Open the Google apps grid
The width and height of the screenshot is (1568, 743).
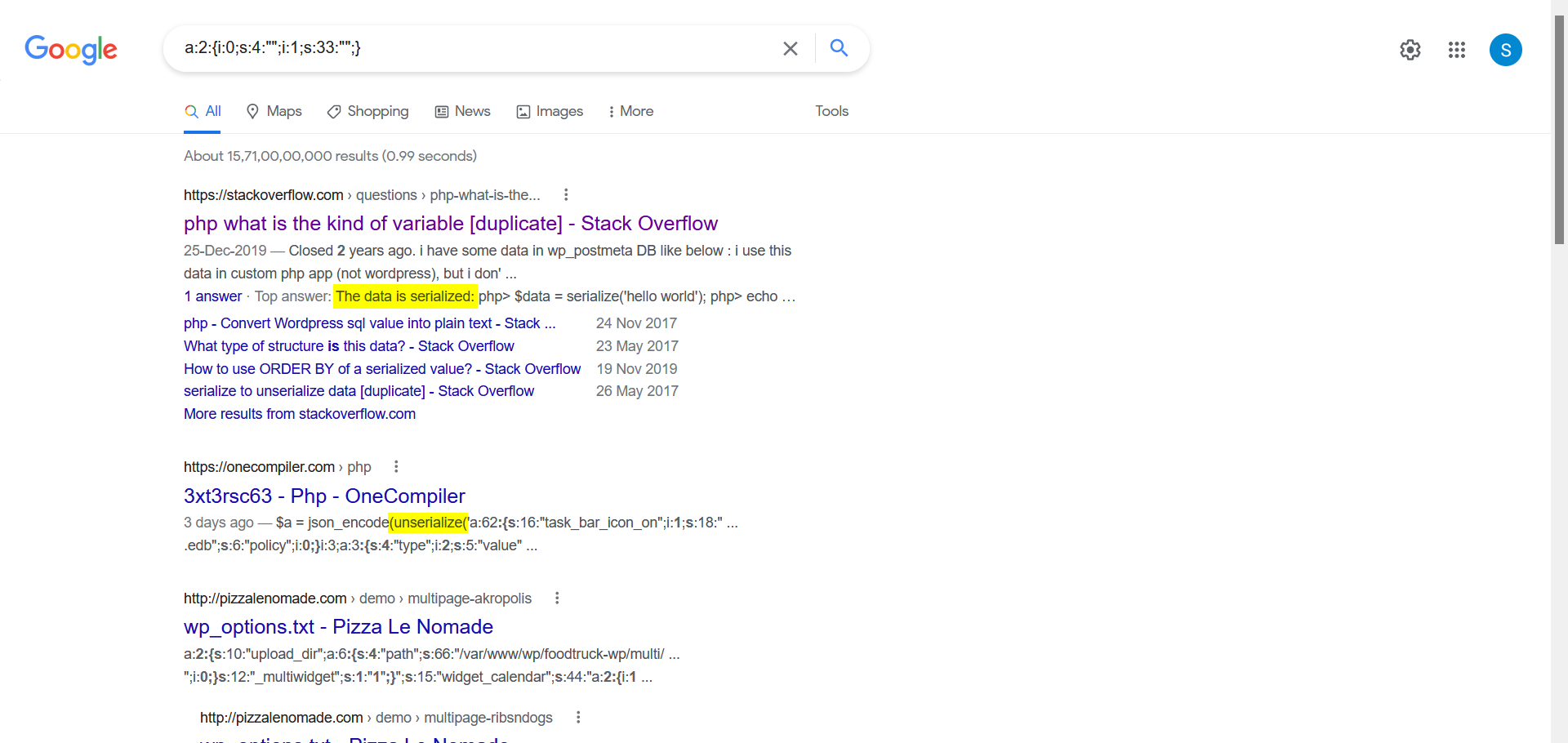pos(1456,50)
